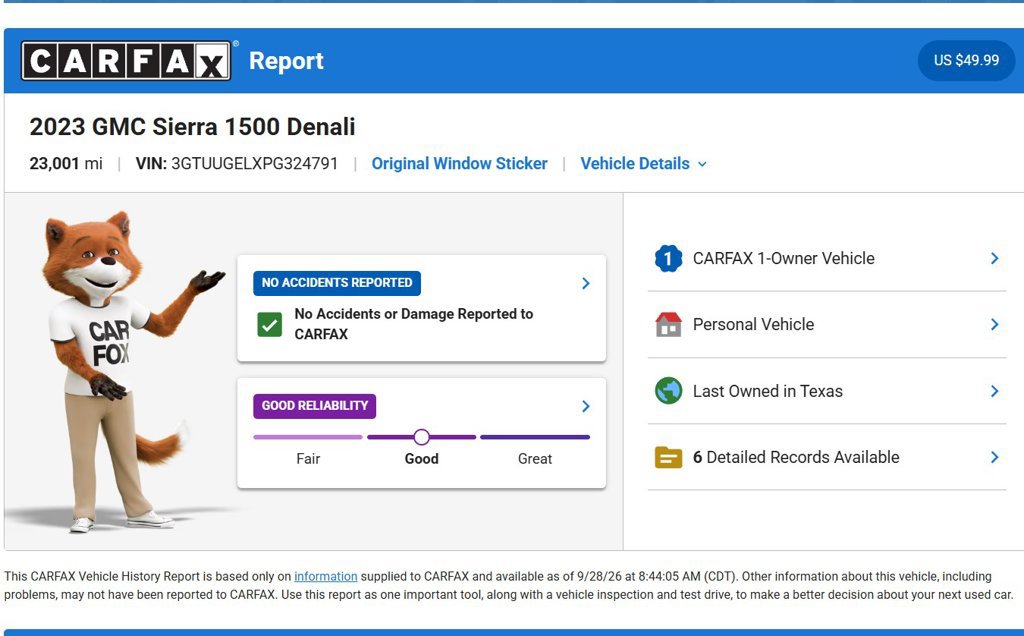Screen dimensions: 1024x636
Task: Open 6 Detailed Records Available chevron
Action: click(995, 457)
